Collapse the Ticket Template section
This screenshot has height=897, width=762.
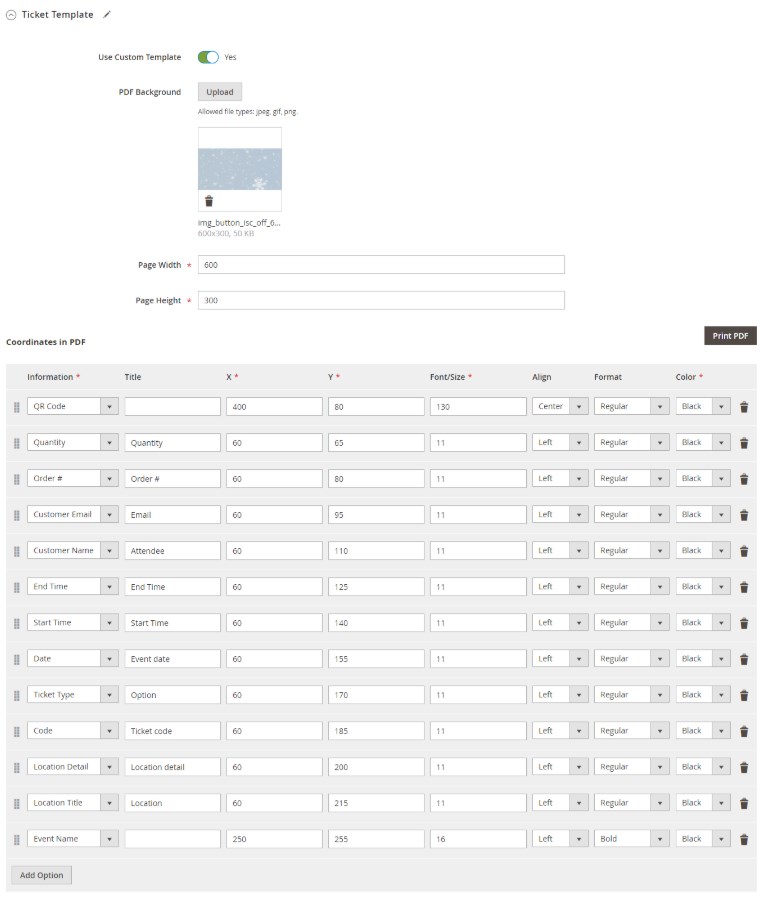click(x=11, y=15)
